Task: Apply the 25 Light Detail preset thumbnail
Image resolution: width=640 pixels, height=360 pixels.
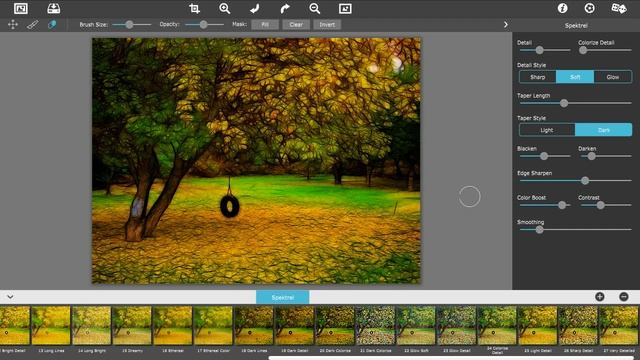Action: [538, 326]
